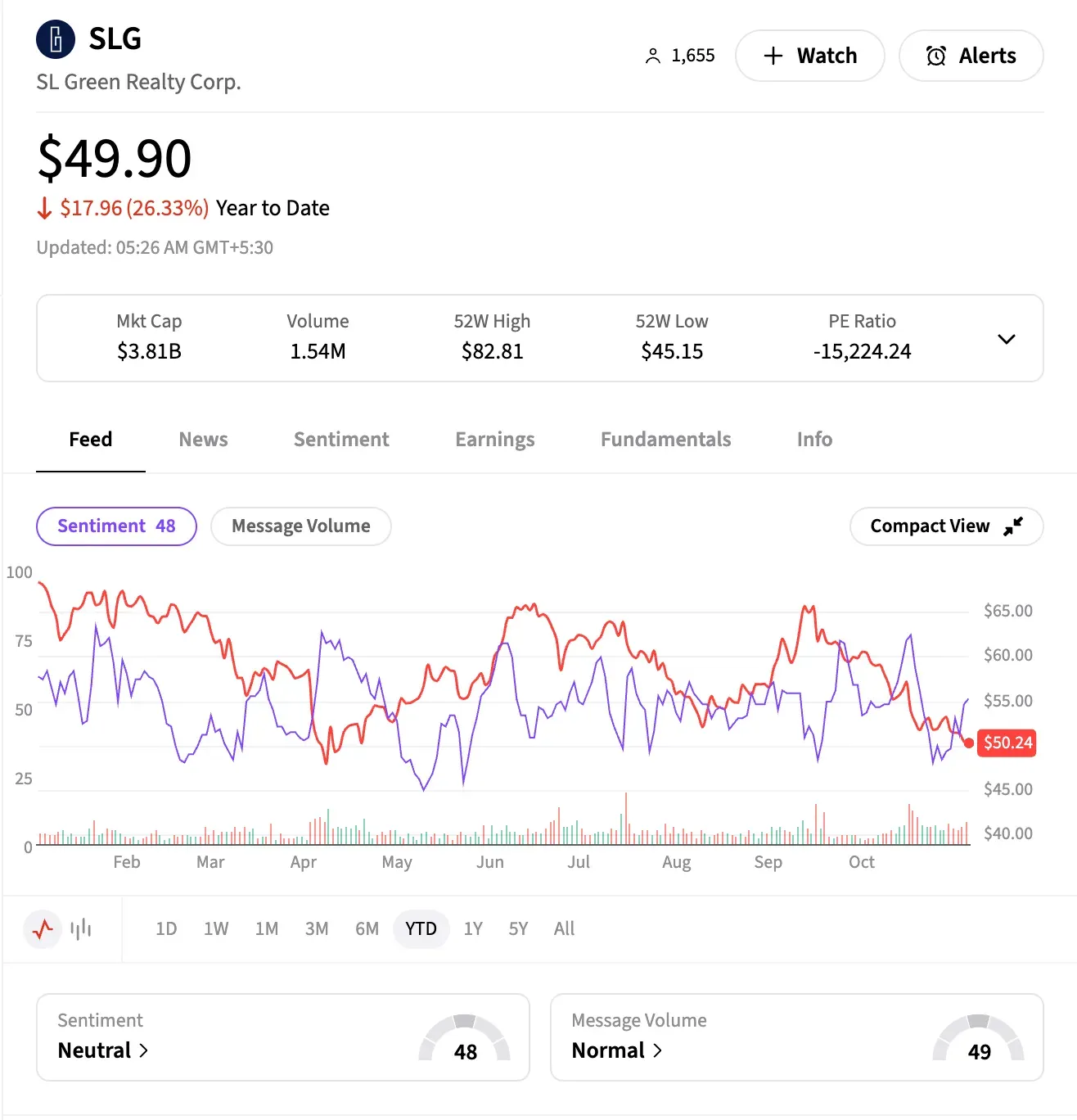
Task: Switch to the News tab
Action: [202, 440]
